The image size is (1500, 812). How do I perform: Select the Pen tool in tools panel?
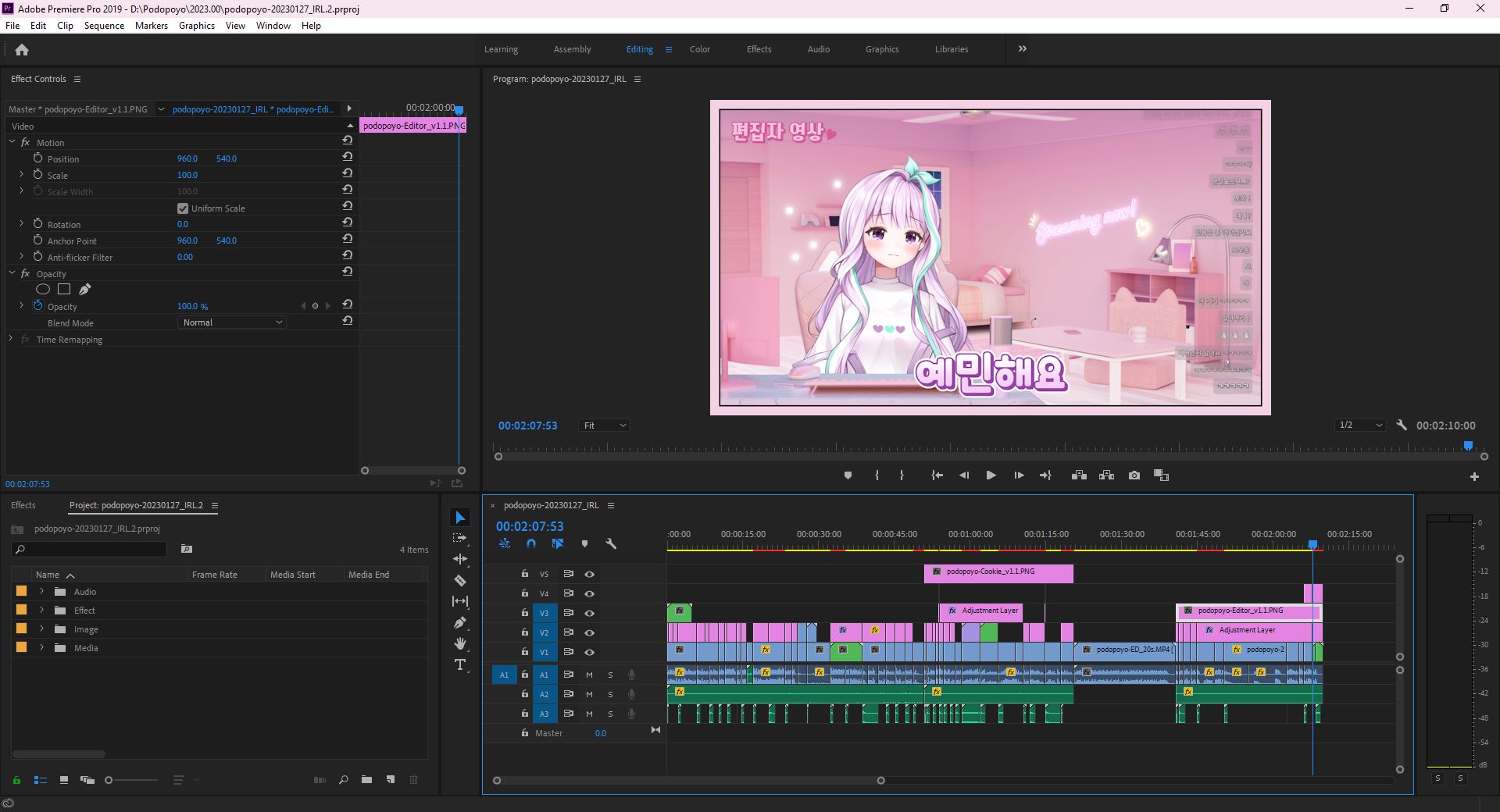point(460,622)
